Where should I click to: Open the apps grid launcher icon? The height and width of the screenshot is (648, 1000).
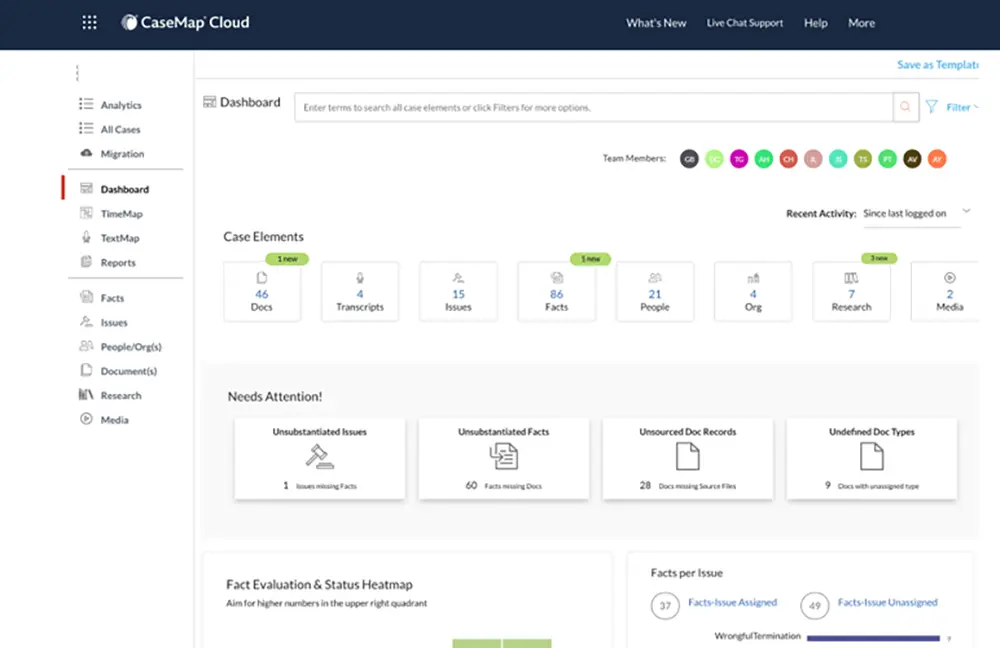90,23
